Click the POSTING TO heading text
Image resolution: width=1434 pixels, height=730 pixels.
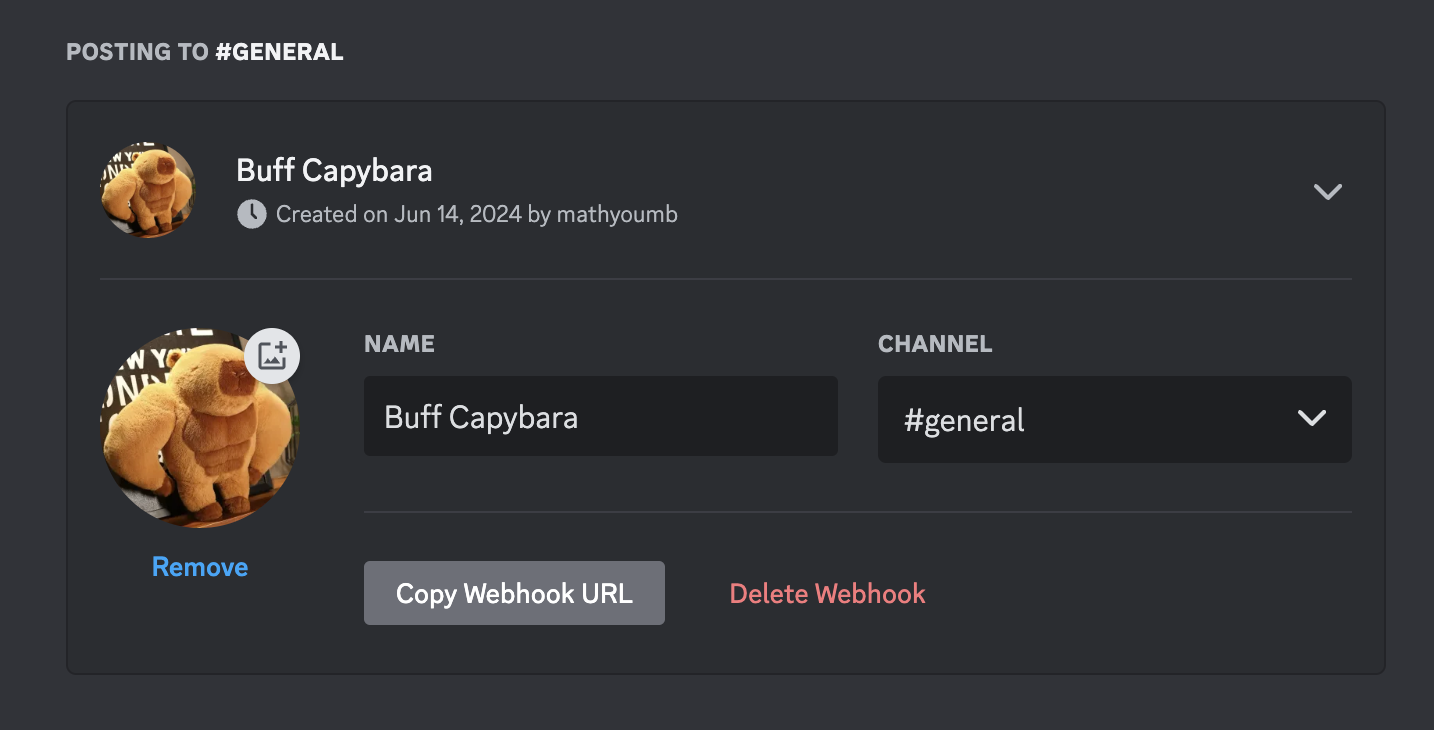click(138, 52)
